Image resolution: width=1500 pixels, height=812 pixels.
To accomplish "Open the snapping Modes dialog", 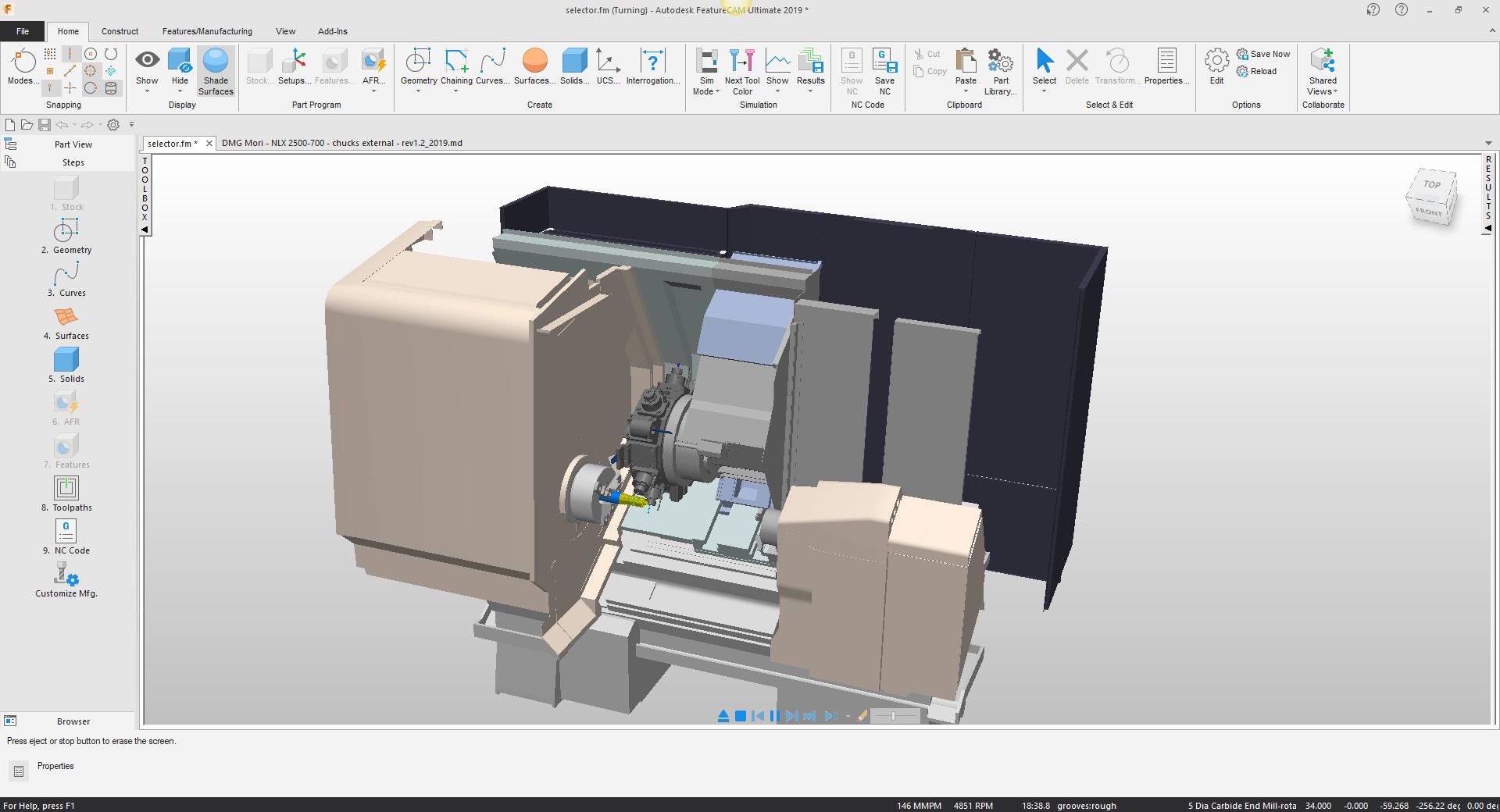I will [x=22, y=67].
